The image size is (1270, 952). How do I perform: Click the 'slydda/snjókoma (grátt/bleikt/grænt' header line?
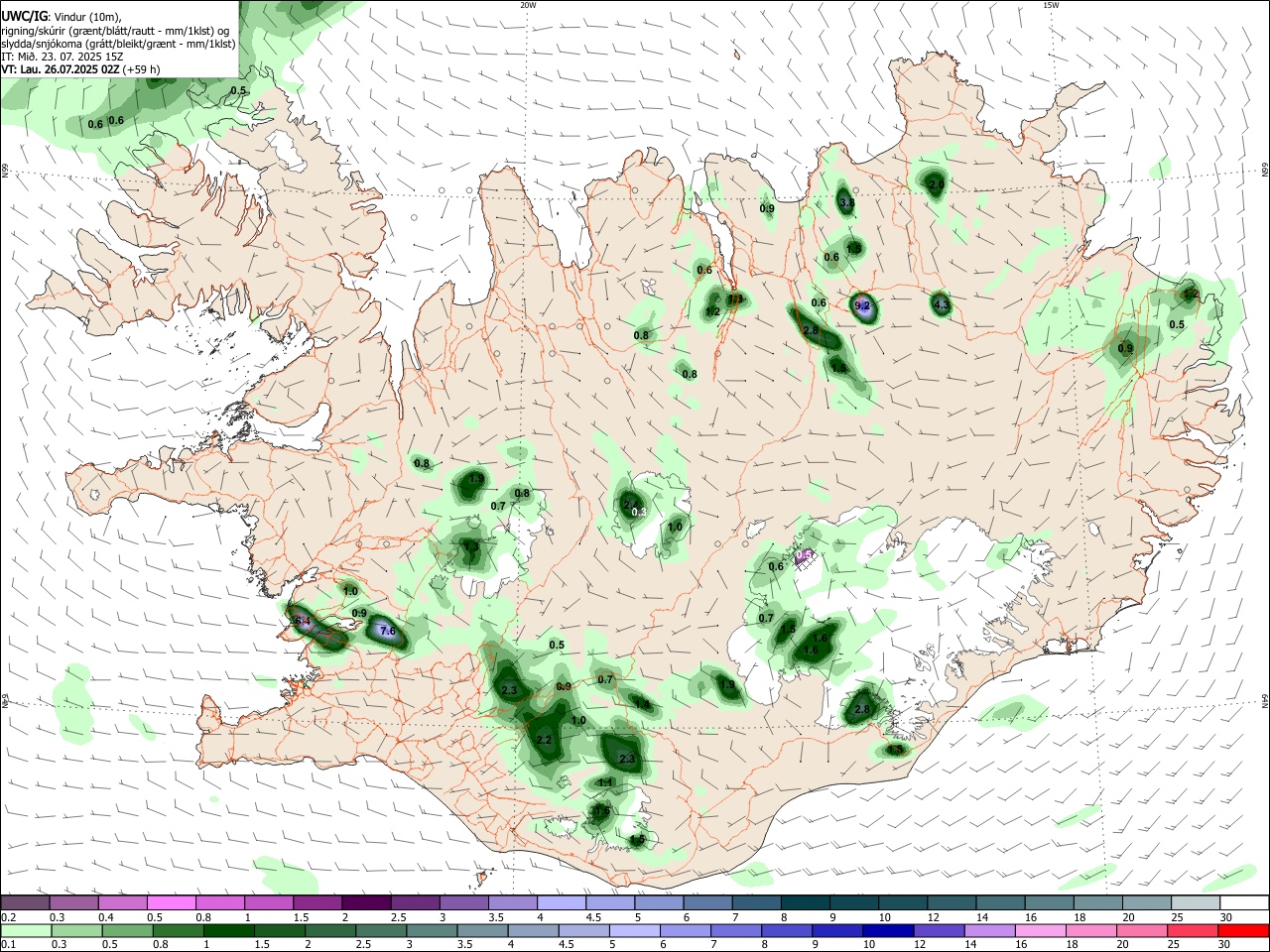click(x=118, y=44)
